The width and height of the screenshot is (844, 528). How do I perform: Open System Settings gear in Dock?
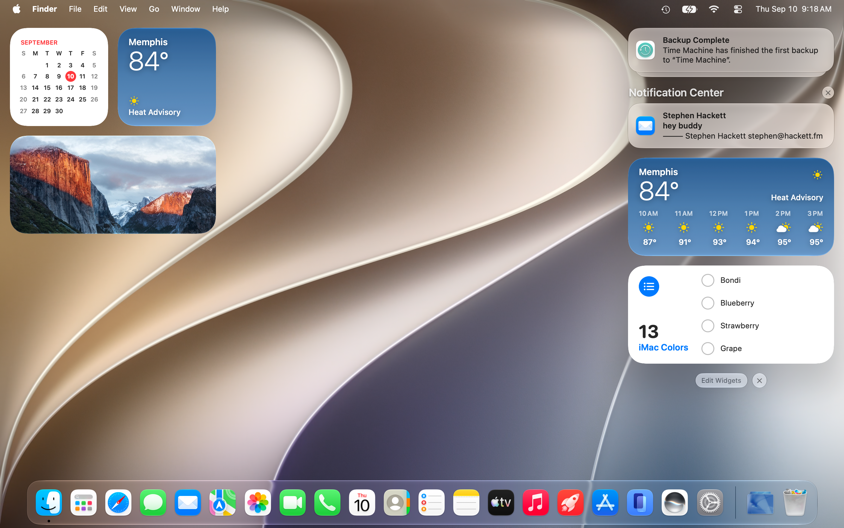pyautogui.click(x=710, y=503)
